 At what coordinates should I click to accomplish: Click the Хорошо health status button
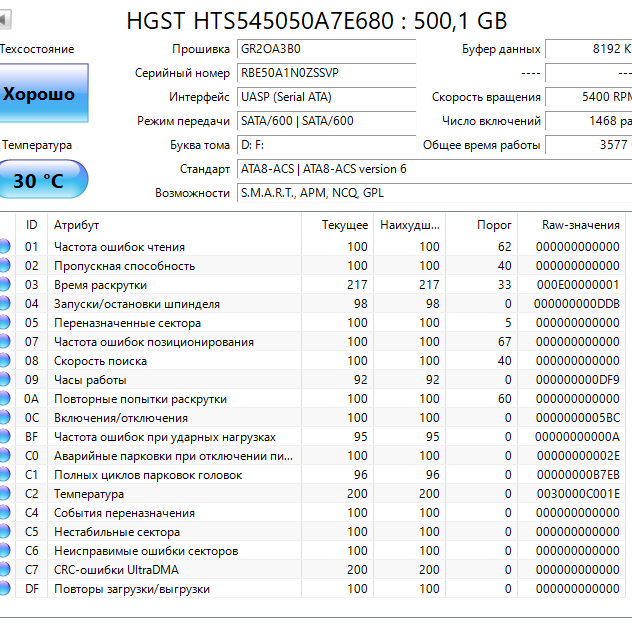tap(44, 93)
